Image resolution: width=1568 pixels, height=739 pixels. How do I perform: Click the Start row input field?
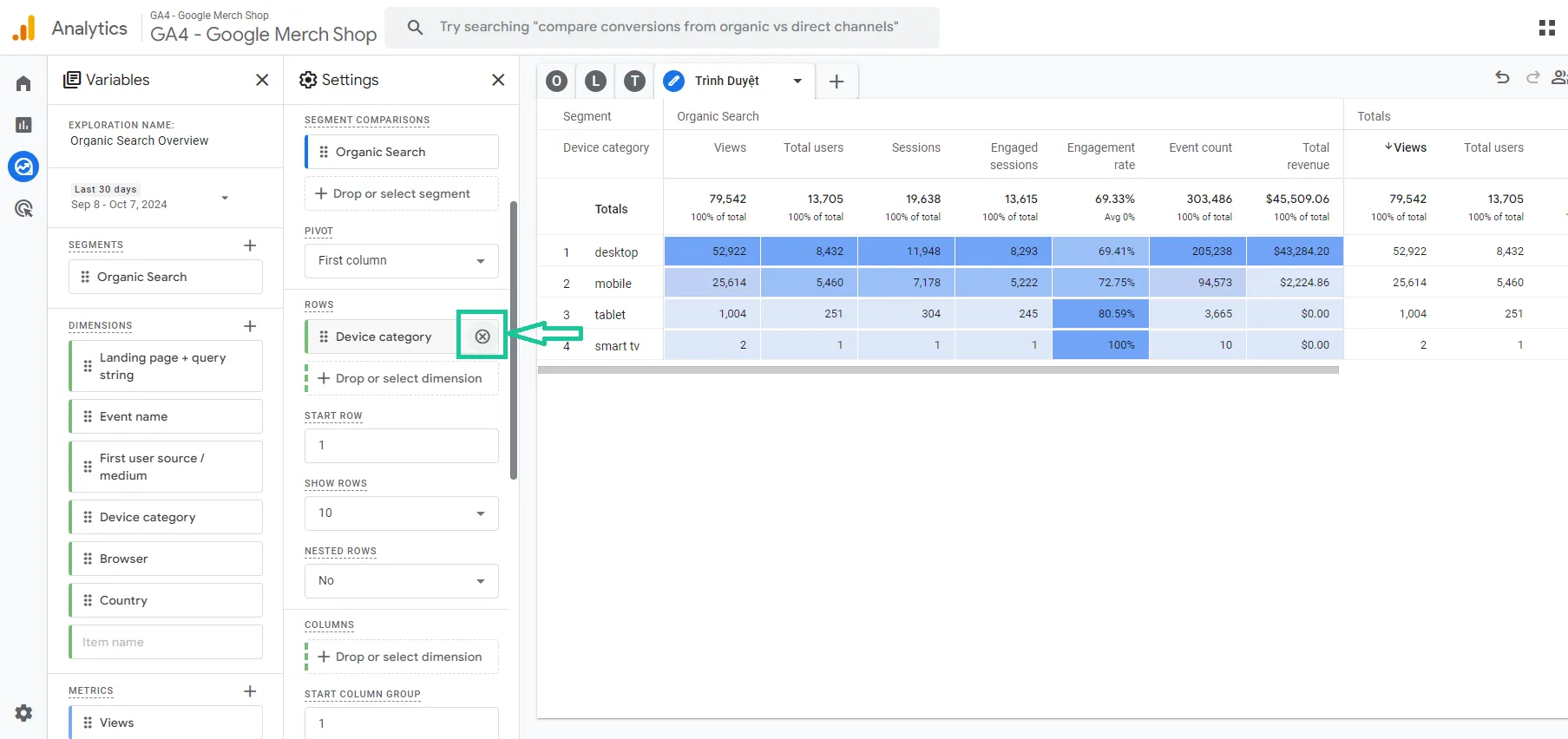click(402, 446)
